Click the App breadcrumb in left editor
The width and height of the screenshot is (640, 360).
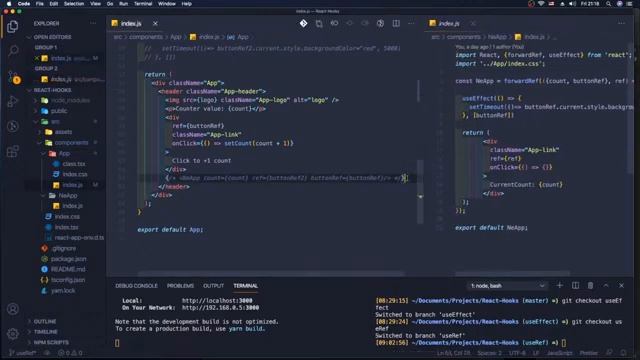pos(176,37)
